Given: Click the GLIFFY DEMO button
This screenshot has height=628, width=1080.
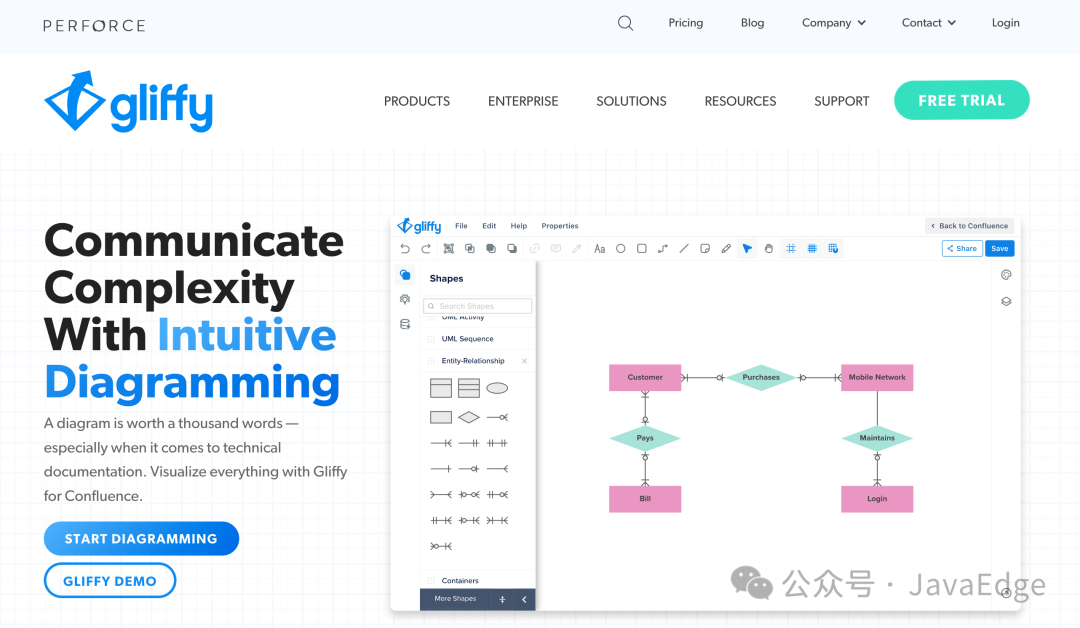Looking at the screenshot, I should (x=110, y=581).
